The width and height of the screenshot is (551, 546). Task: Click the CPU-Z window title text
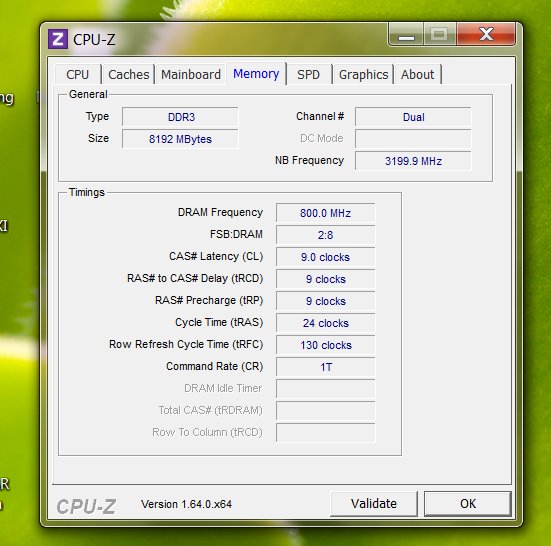click(94, 40)
